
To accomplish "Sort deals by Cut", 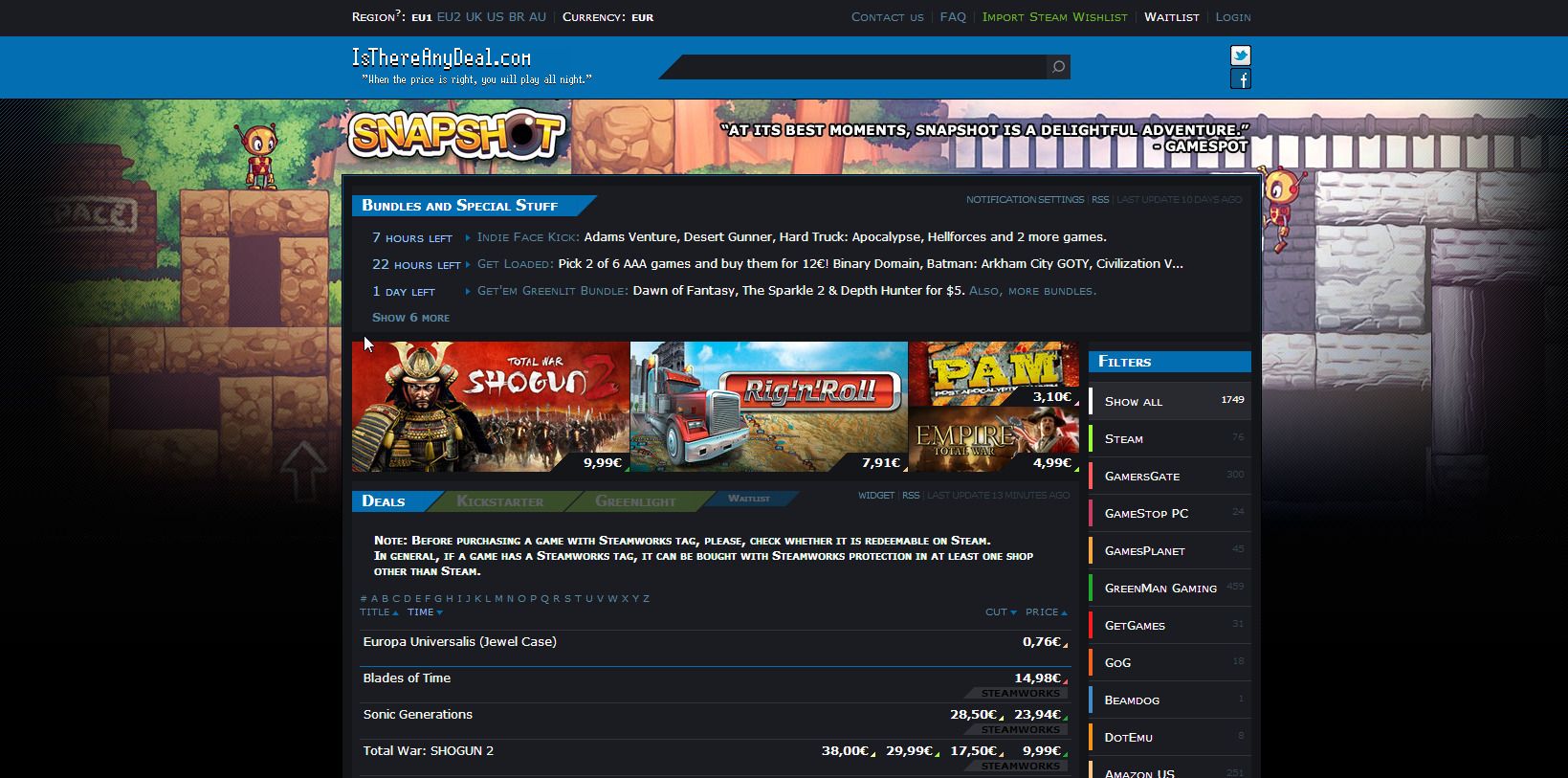I will 1001,612.
